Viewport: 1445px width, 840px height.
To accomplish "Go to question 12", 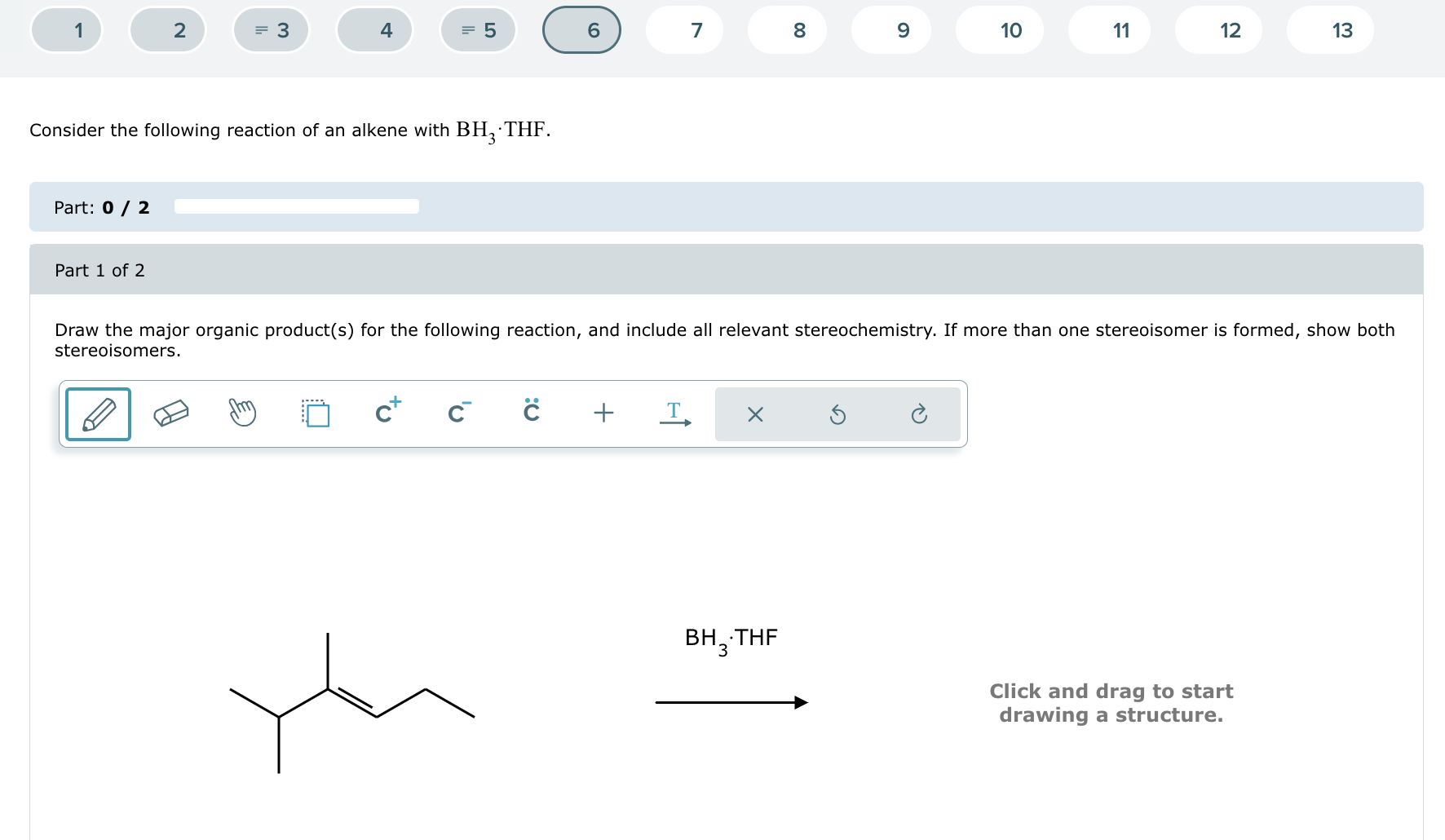I will (1219, 30).
